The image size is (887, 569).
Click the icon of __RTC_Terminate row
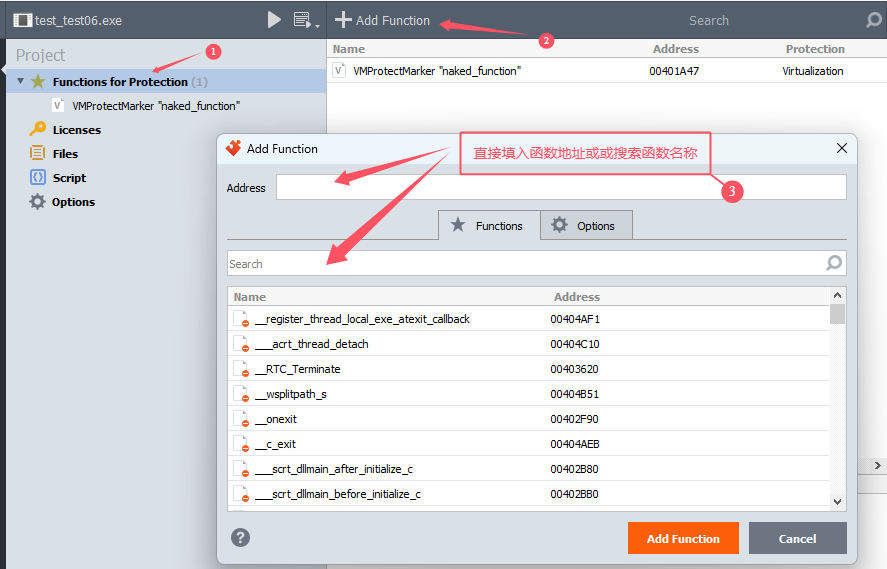point(241,368)
